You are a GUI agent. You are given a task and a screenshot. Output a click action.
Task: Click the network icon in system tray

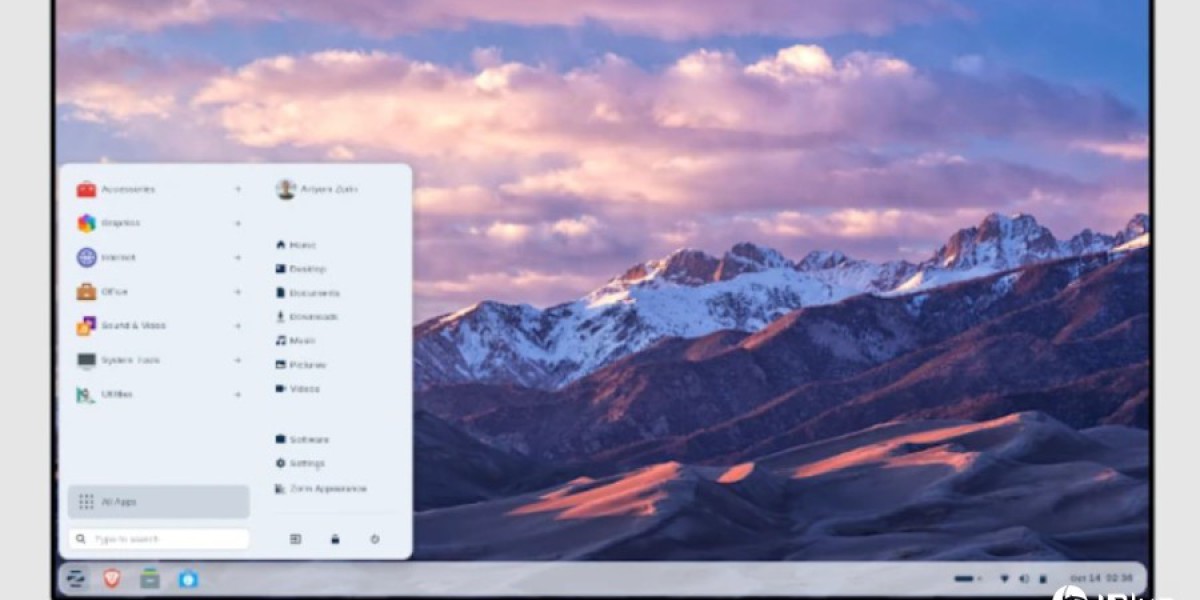point(1003,578)
